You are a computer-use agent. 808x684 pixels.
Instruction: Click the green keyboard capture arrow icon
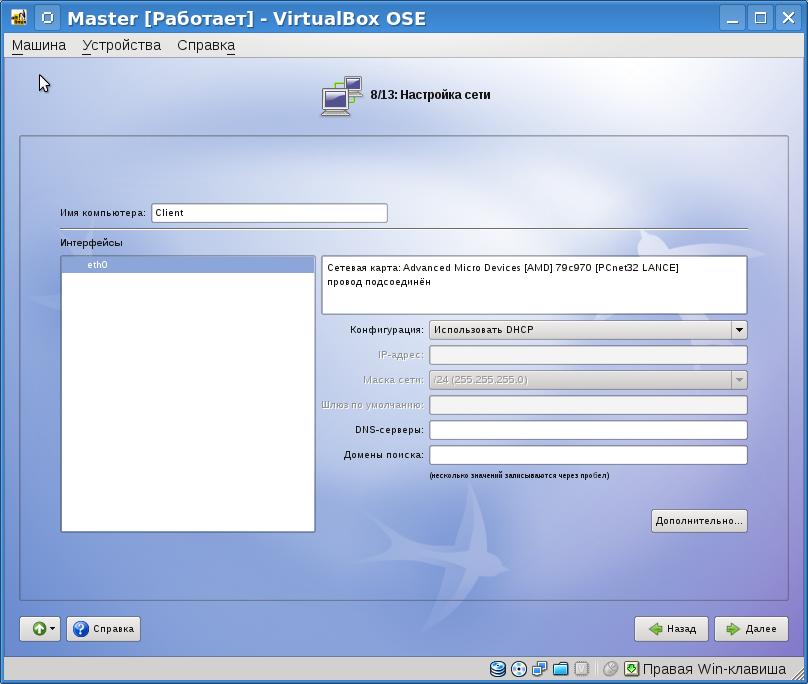(x=631, y=669)
